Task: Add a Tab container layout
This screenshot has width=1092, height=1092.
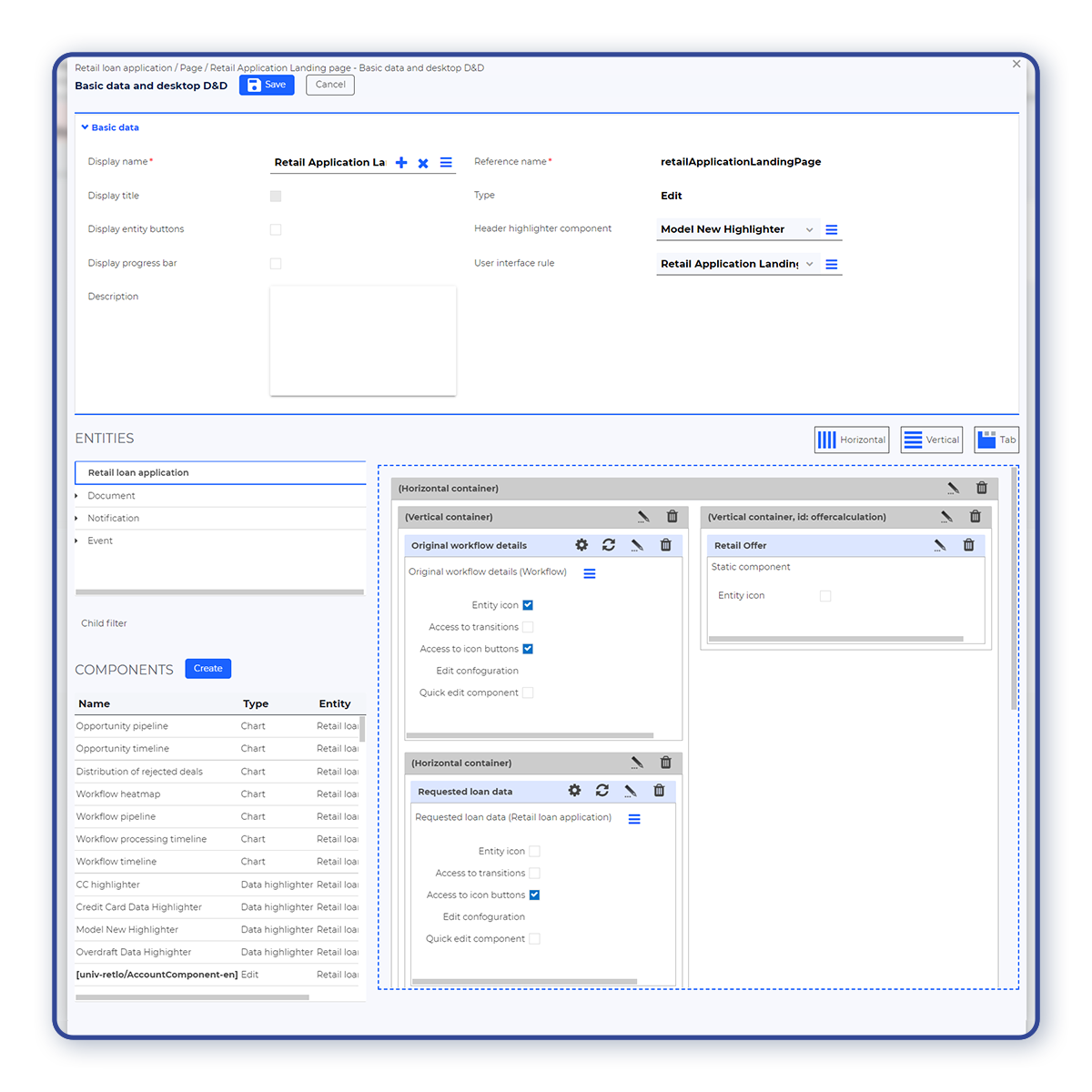Action: click(x=996, y=440)
